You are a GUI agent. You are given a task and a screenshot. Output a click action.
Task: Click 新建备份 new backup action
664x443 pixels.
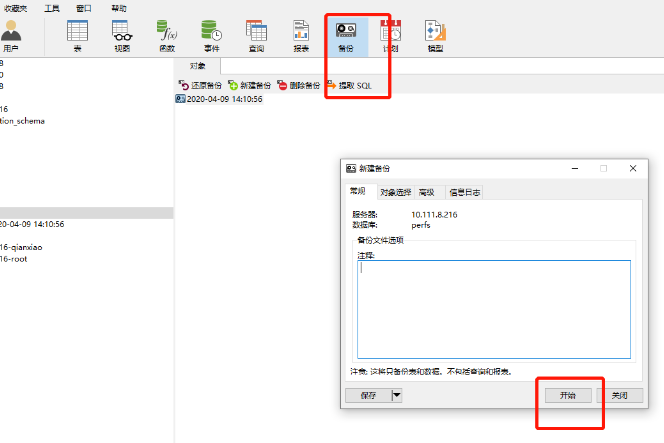249,86
